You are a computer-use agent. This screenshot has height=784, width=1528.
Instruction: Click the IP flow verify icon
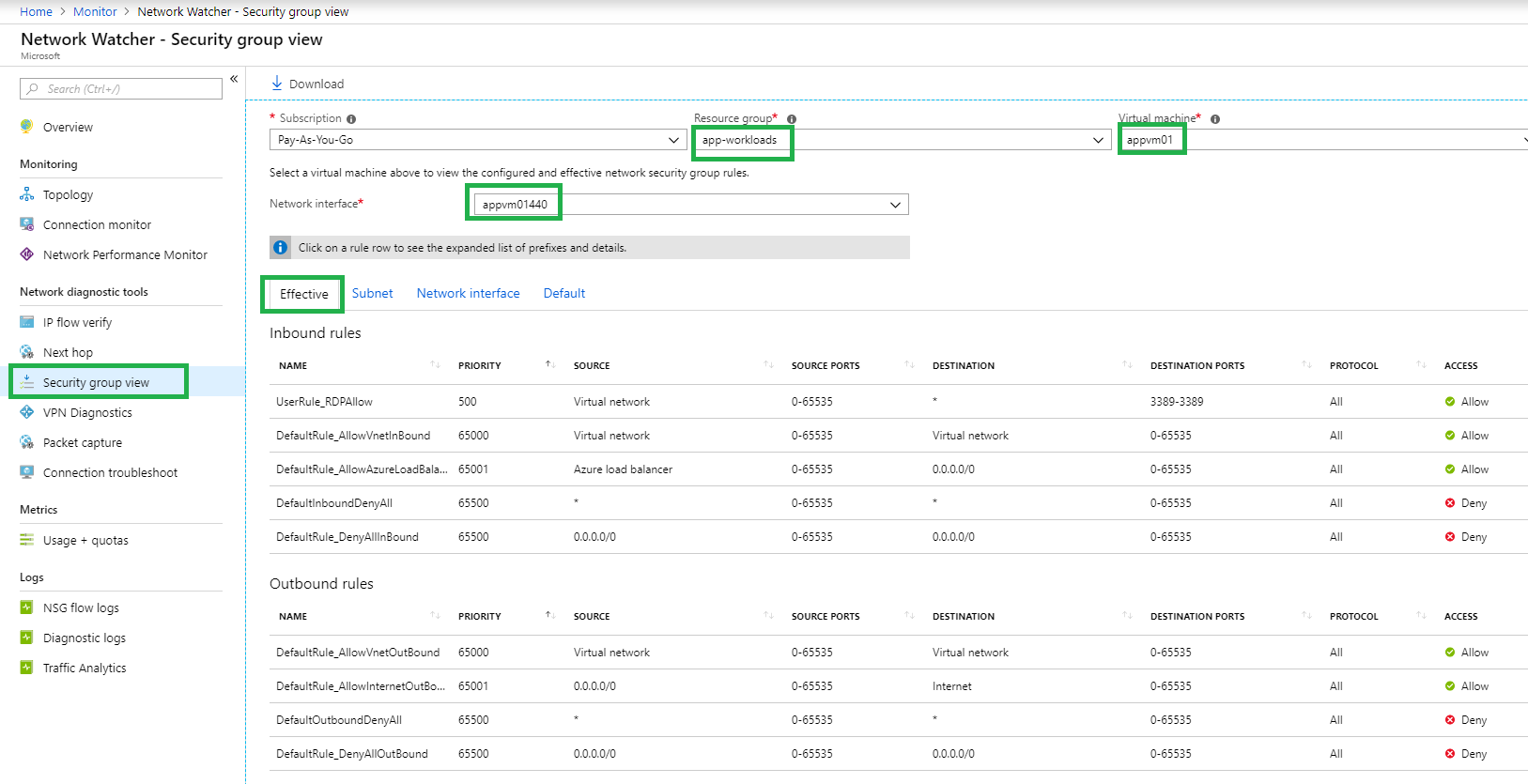[x=26, y=322]
